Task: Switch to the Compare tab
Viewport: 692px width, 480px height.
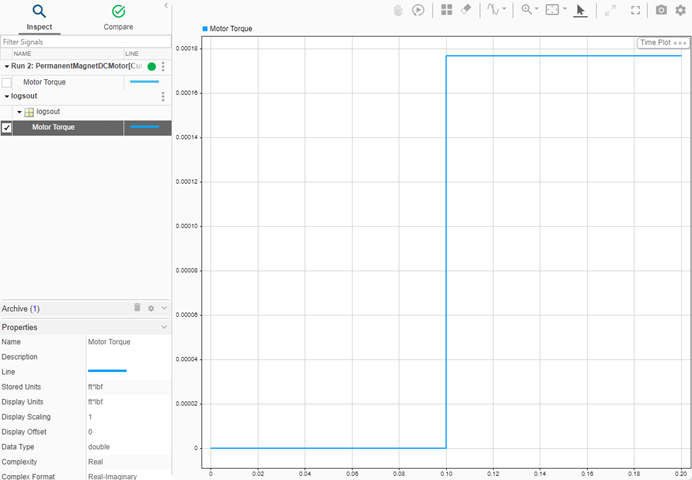Action: (x=118, y=17)
